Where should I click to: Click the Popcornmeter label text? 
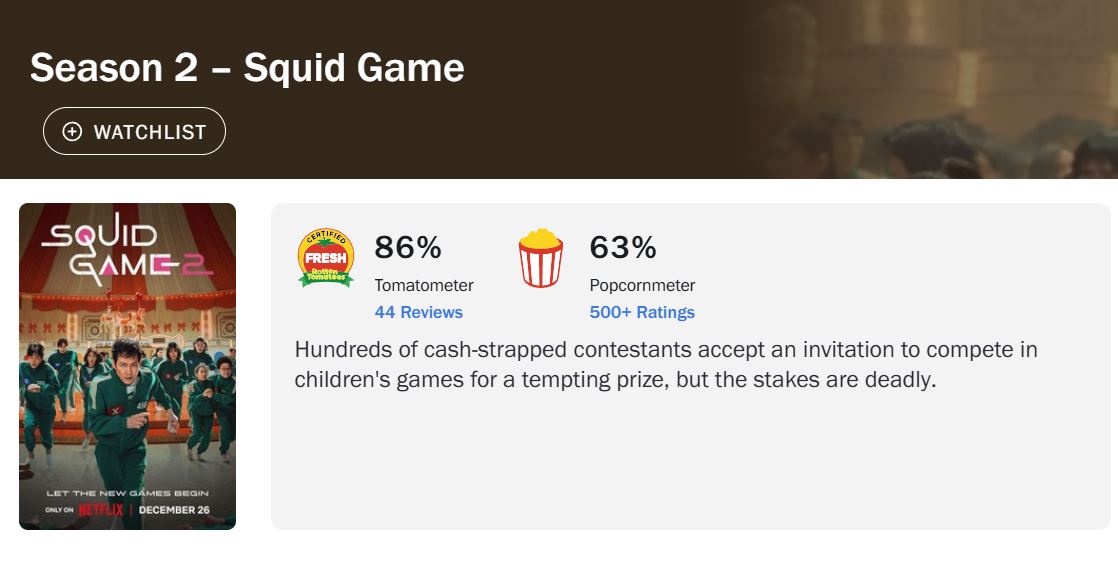[x=642, y=285]
